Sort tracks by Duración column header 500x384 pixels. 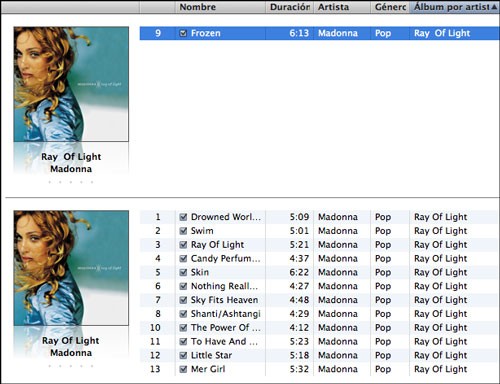[289, 7]
